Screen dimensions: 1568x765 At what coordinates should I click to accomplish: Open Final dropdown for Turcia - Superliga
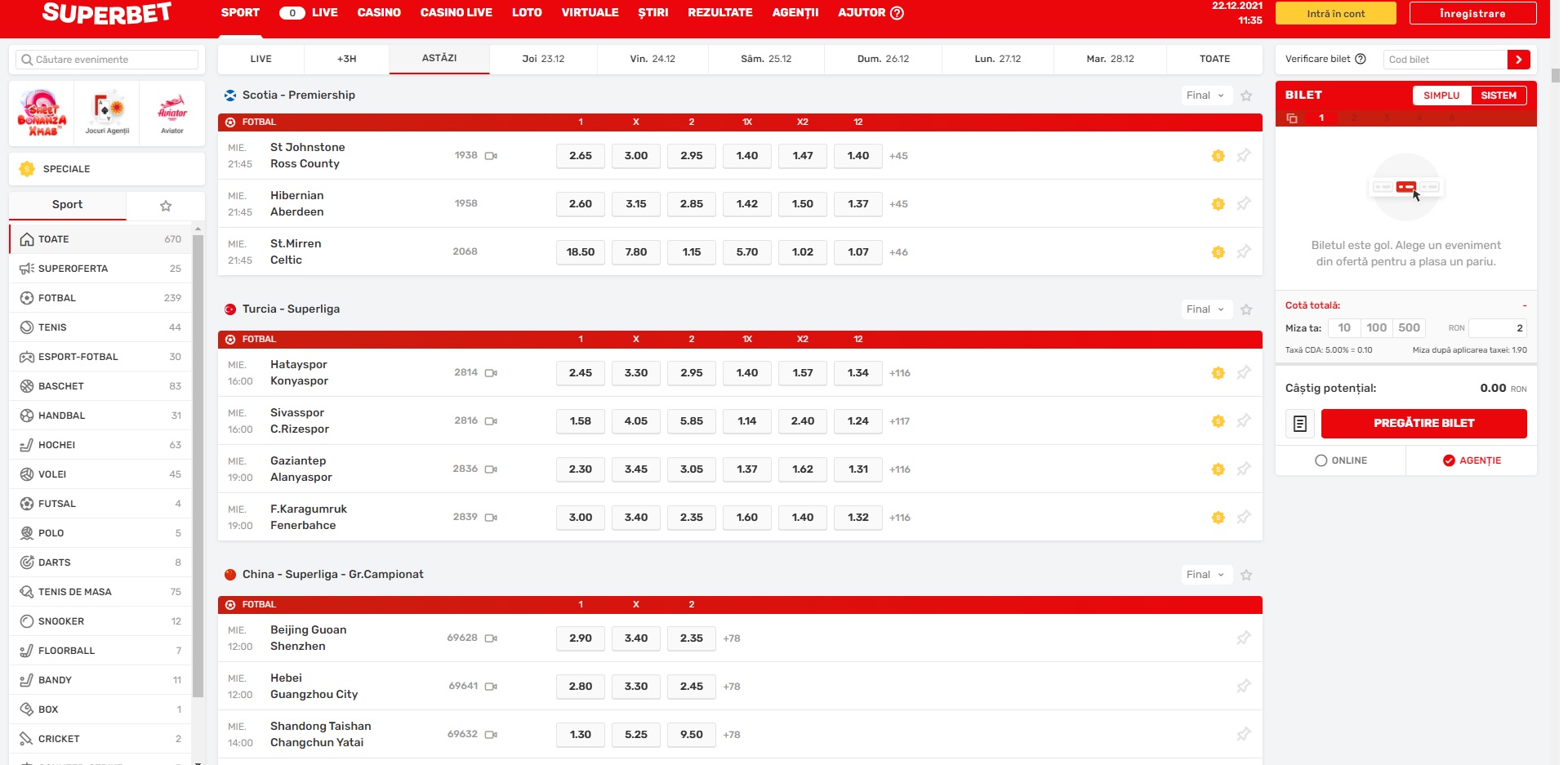(1205, 309)
